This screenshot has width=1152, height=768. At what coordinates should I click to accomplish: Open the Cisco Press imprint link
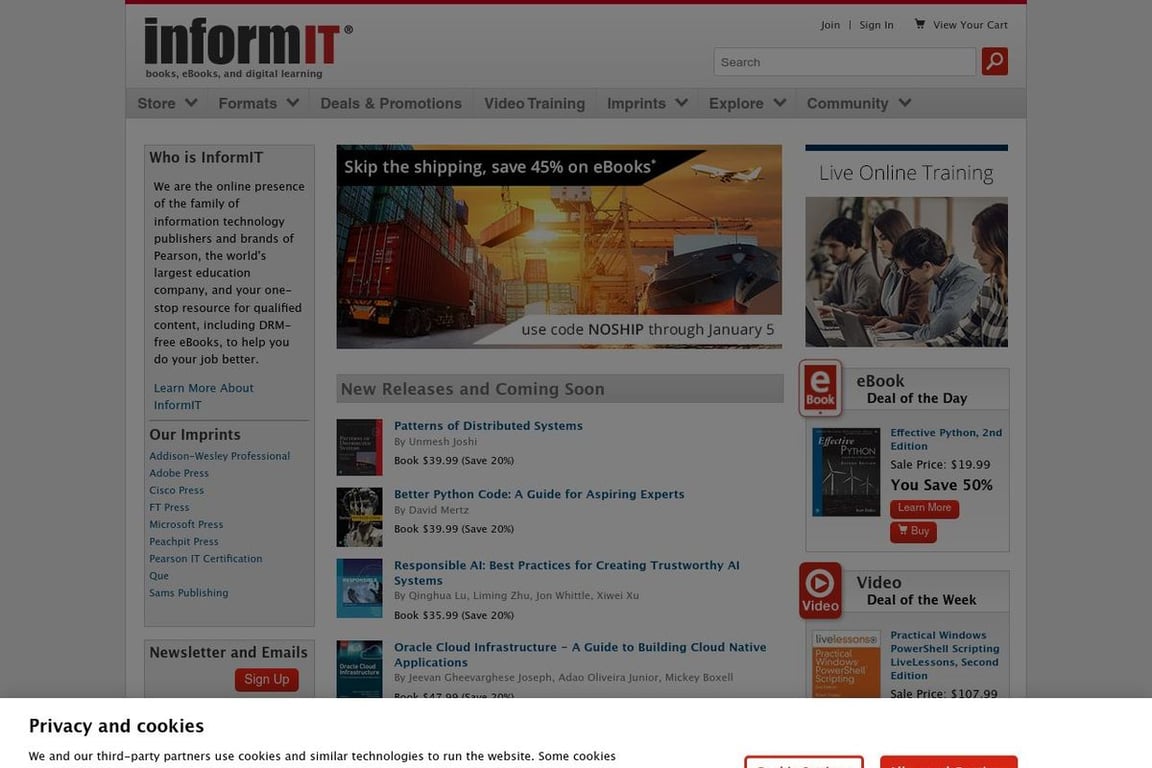click(176, 490)
